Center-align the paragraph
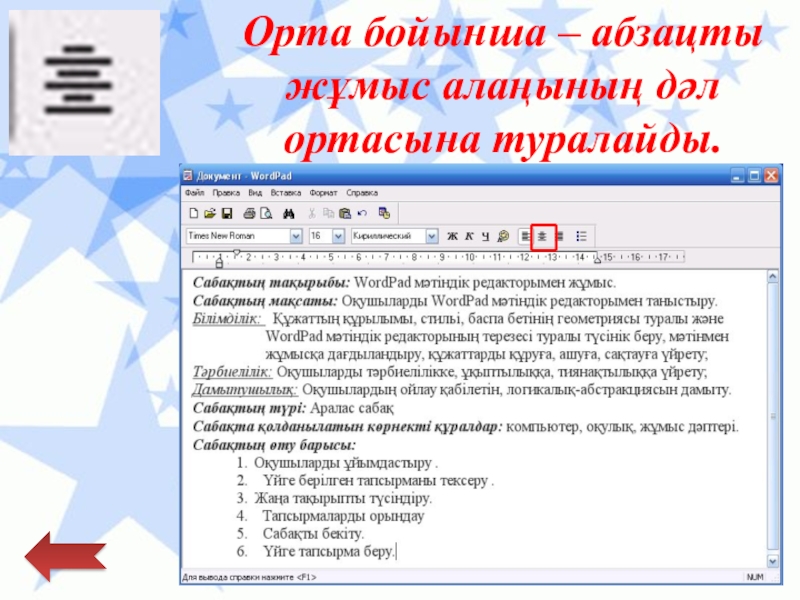800x600 pixels. [x=542, y=236]
